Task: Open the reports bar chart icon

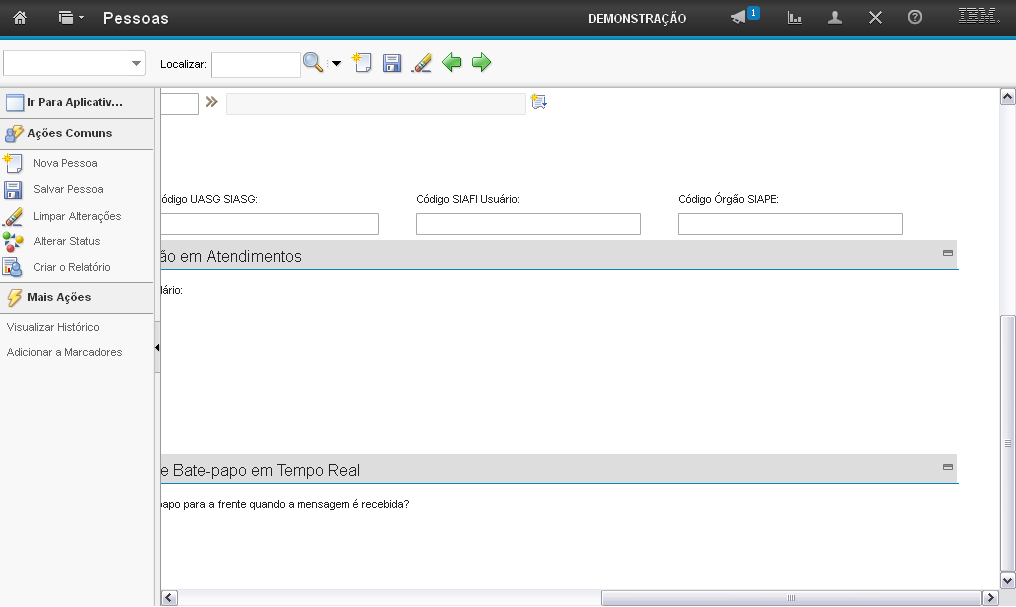Action: coord(795,18)
